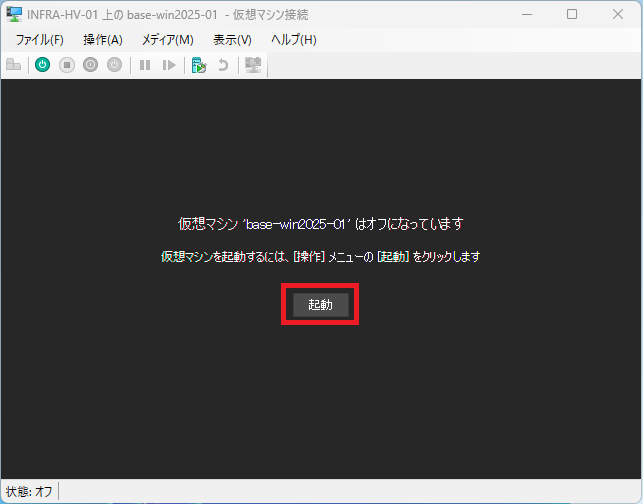
Task: Open the メディア(M) menu
Action: tap(168, 40)
